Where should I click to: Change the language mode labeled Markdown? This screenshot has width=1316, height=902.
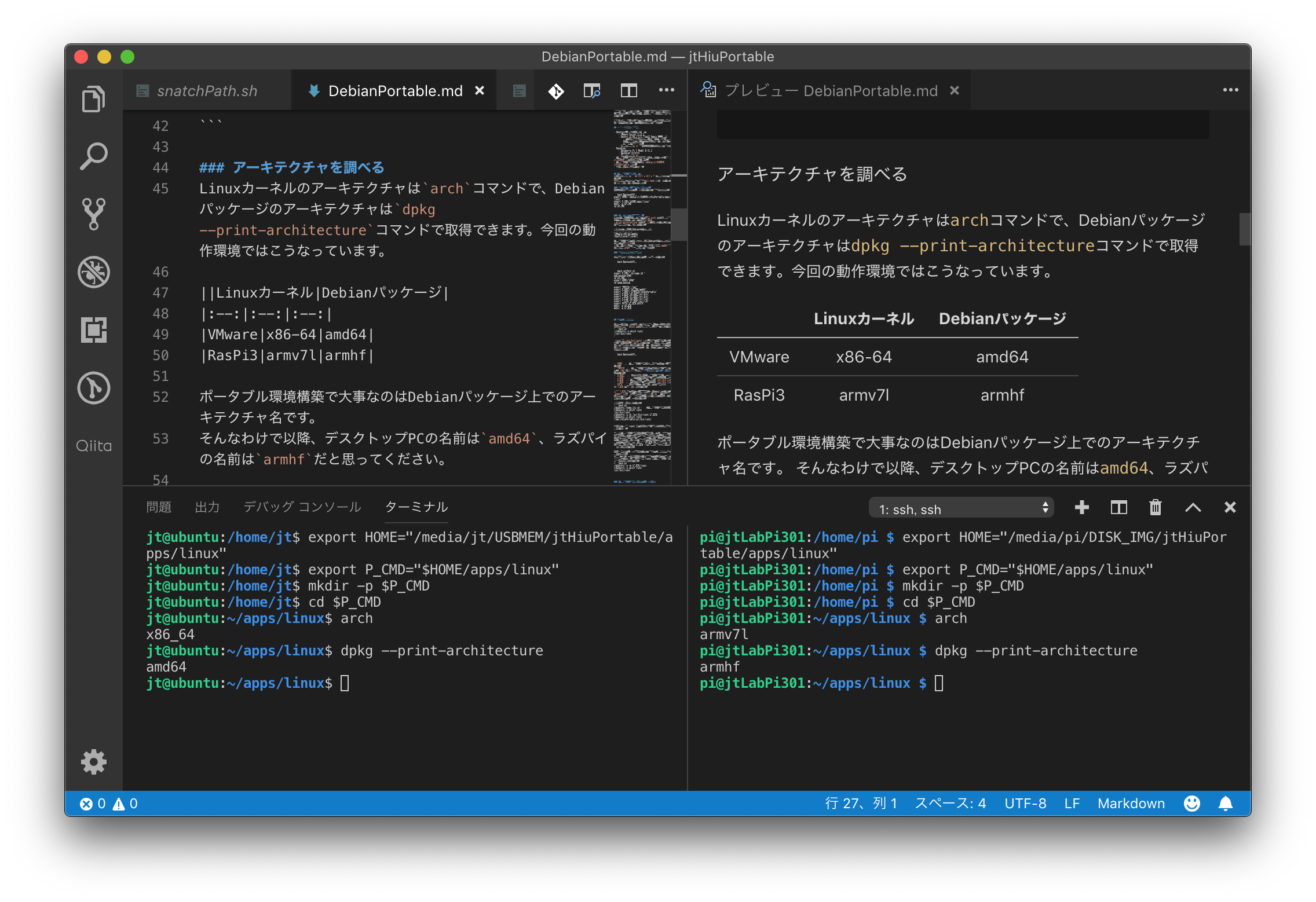click(1131, 804)
